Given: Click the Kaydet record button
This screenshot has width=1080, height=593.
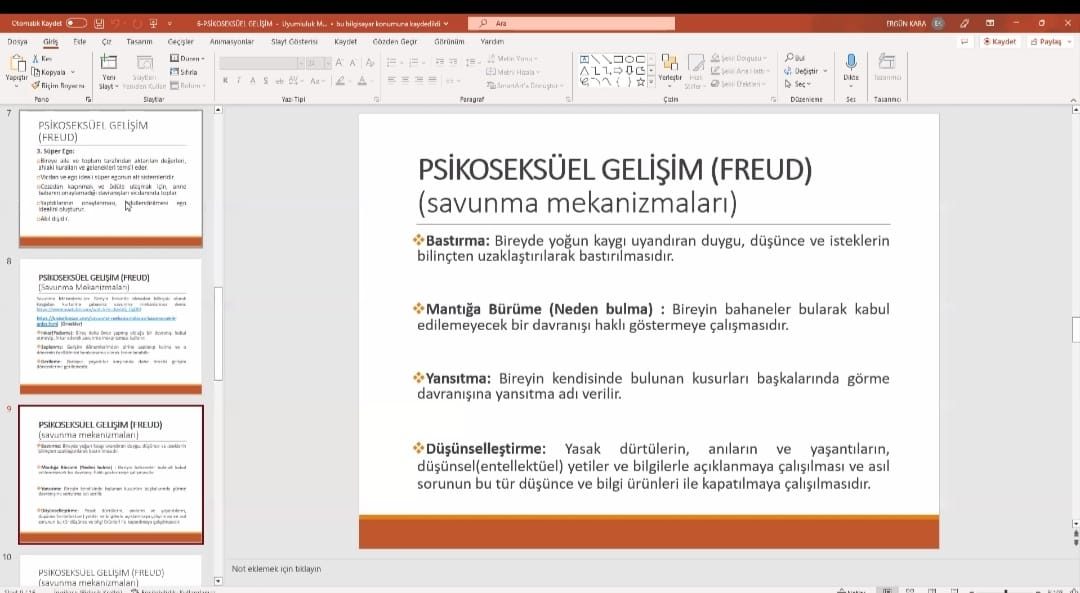Looking at the screenshot, I should tap(999, 42).
